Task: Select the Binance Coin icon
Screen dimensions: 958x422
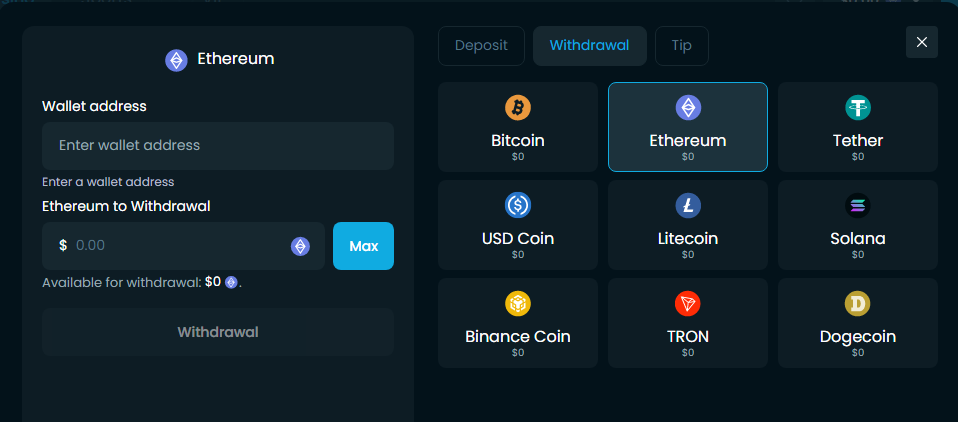Action: (518, 303)
